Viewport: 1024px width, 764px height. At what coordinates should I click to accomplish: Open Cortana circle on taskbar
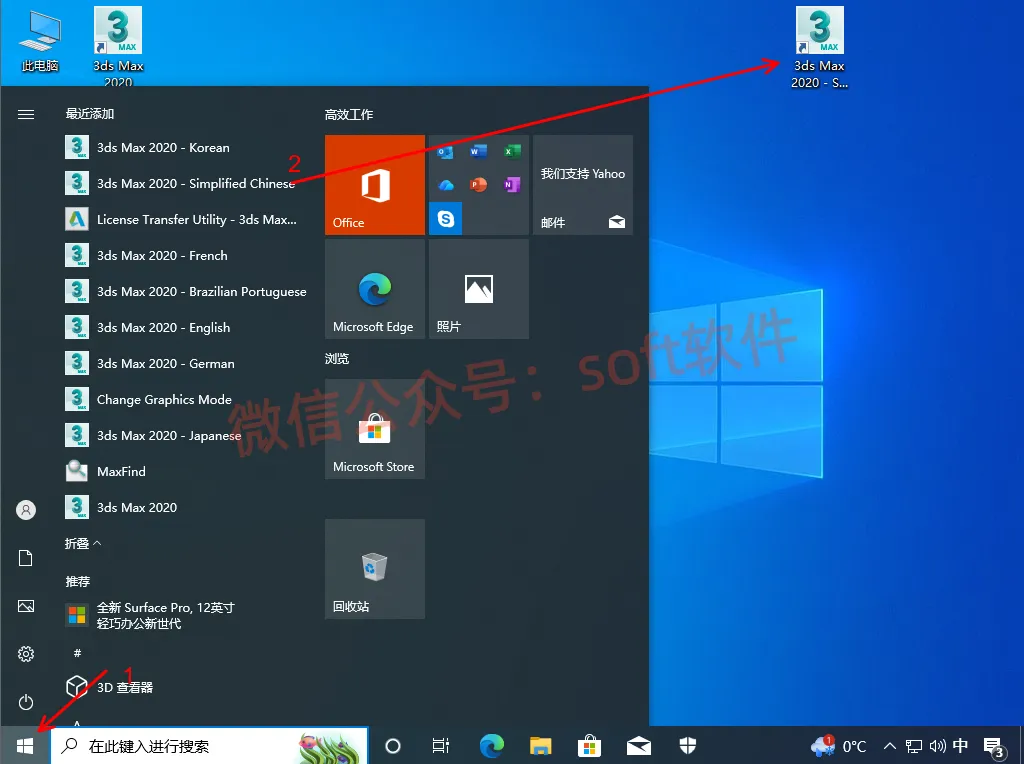pyautogui.click(x=392, y=746)
